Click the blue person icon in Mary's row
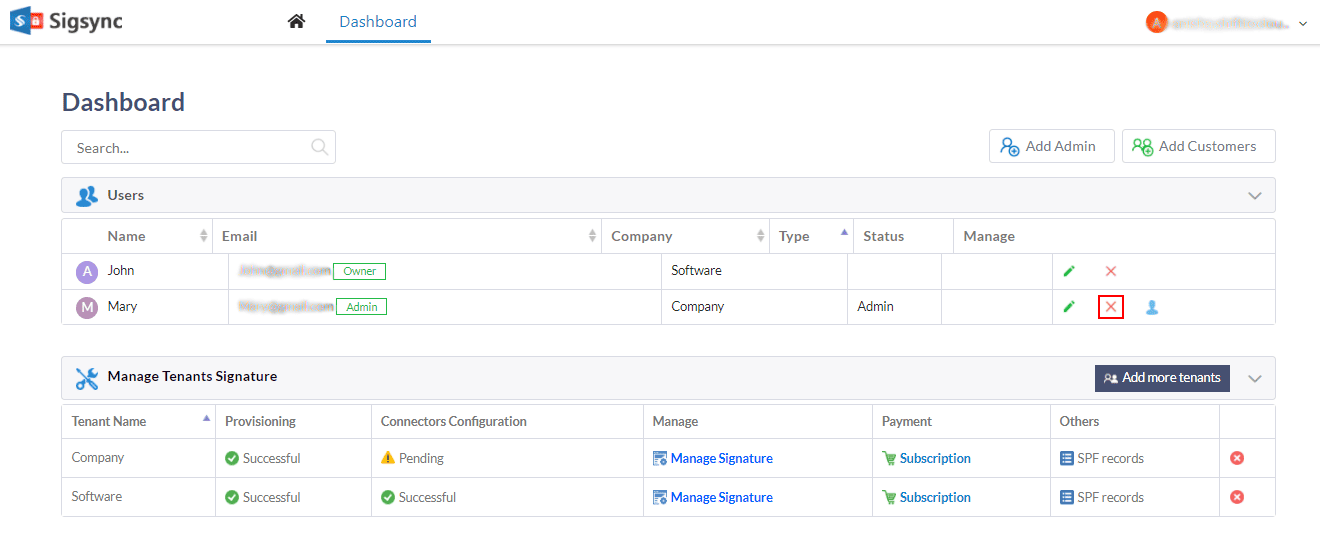 coord(1152,307)
